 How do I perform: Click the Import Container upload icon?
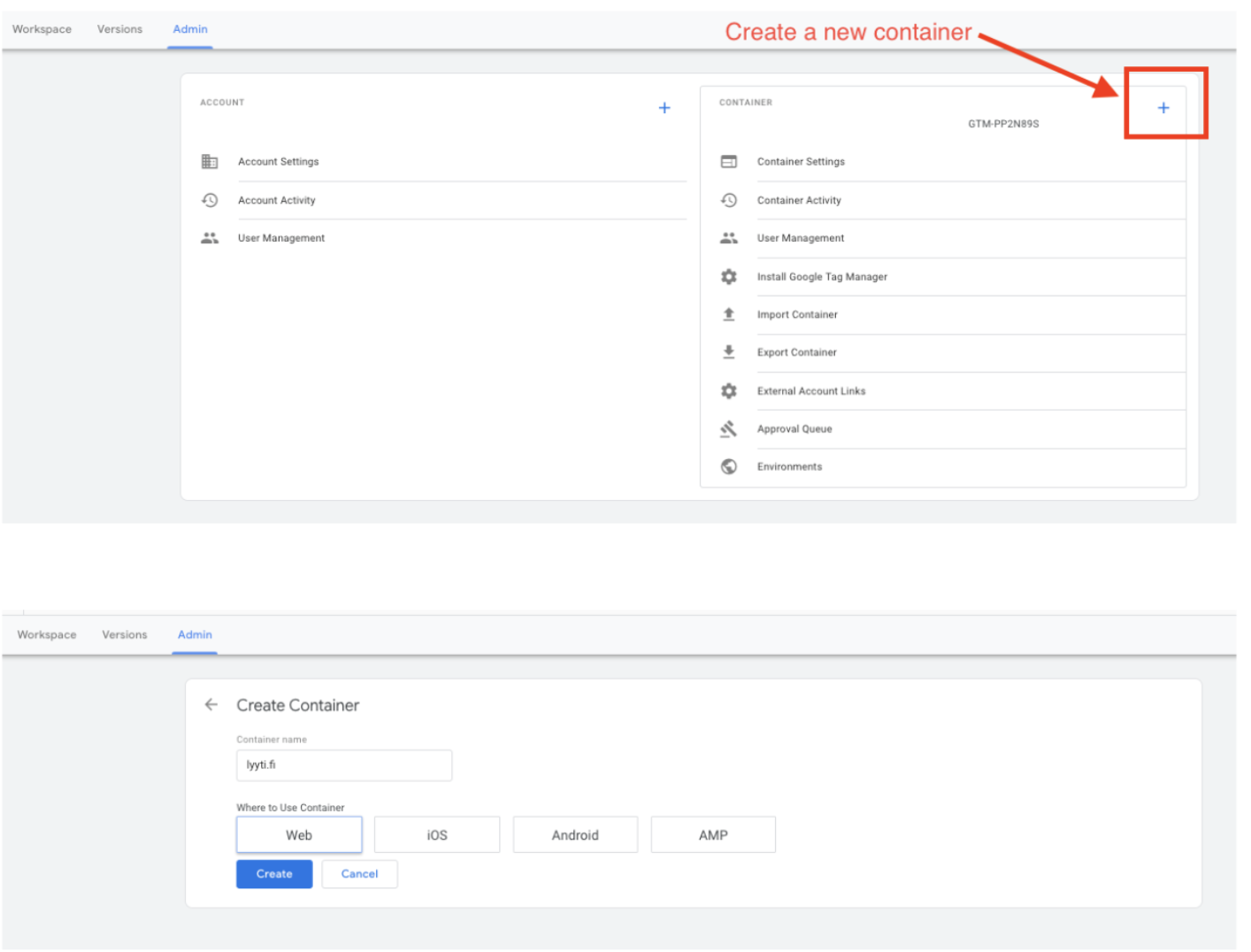coord(729,315)
